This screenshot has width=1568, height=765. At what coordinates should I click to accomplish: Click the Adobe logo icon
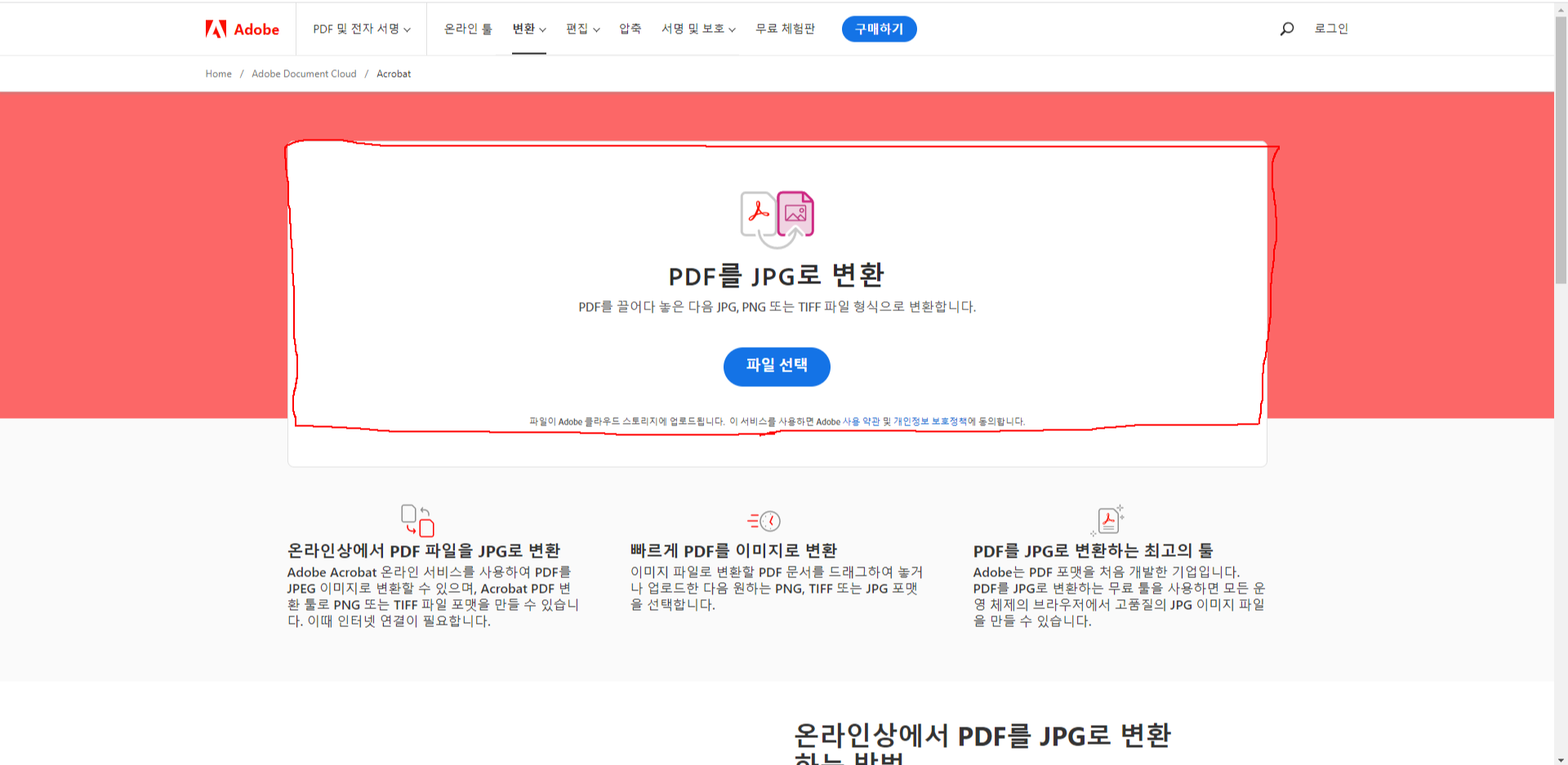216,29
